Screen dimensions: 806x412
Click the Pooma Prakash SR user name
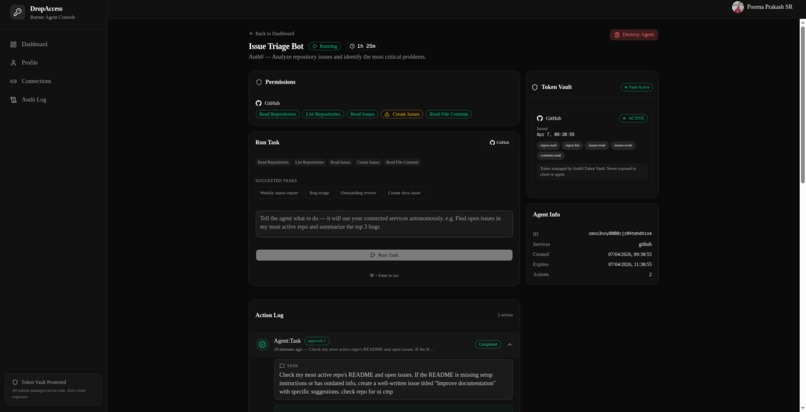tap(770, 7)
